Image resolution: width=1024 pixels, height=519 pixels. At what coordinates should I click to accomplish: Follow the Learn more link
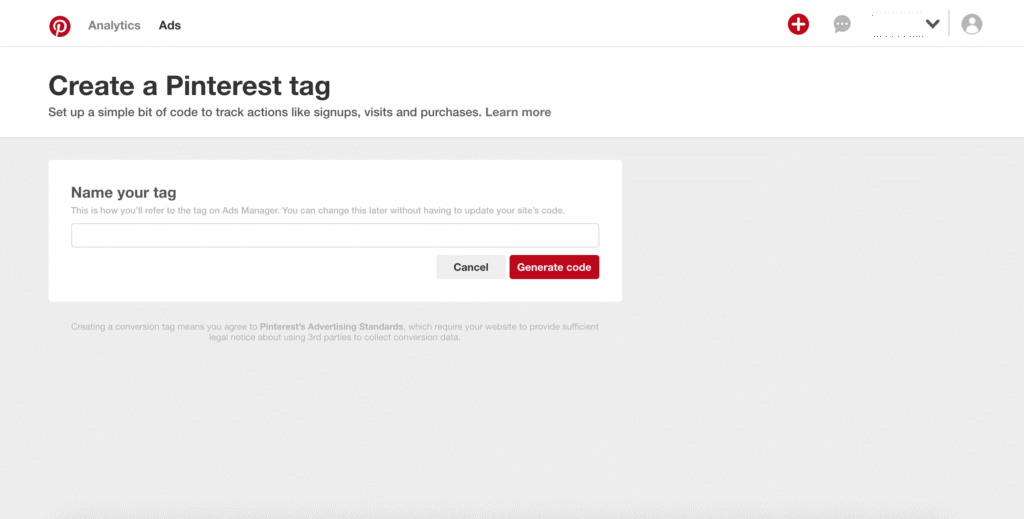[518, 112]
